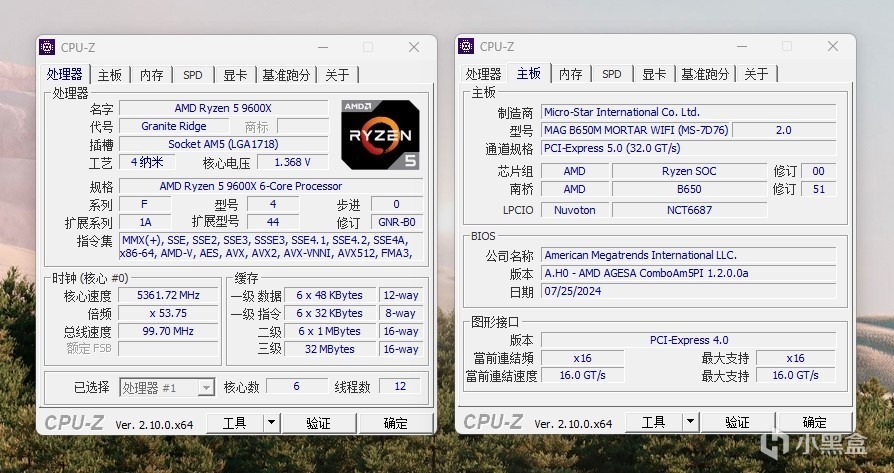The width and height of the screenshot is (894, 473).
Task: Click the Ryzen 5 logo image
Action: 380,134
